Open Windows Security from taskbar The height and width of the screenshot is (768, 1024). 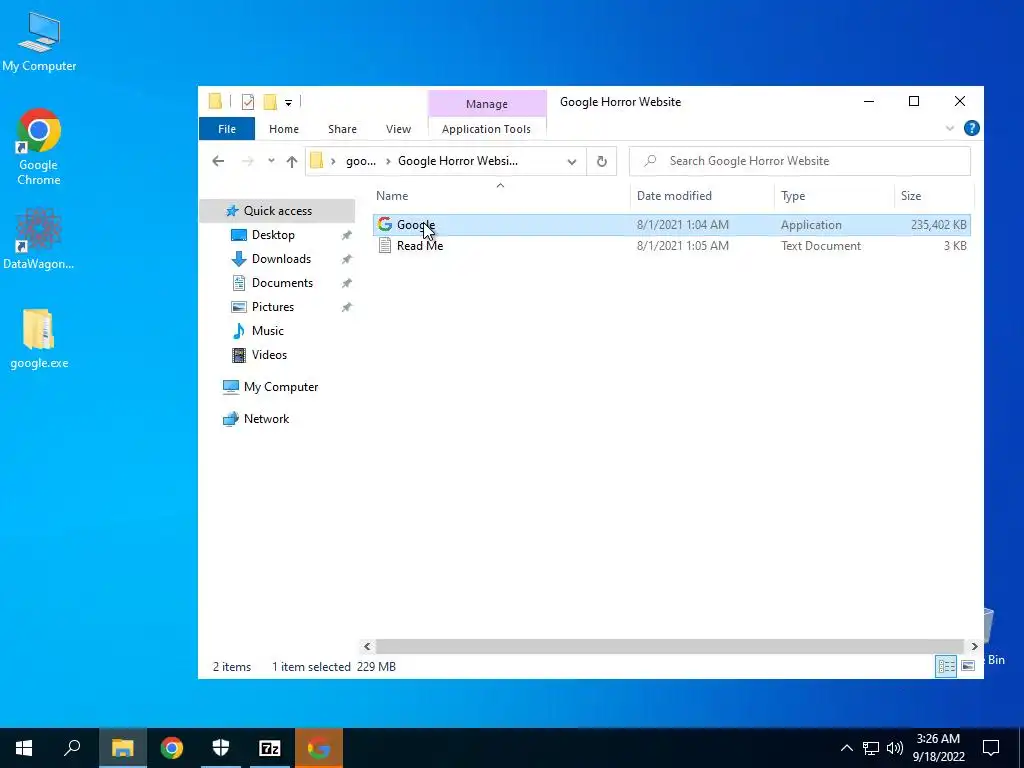pyautogui.click(x=221, y=748)
